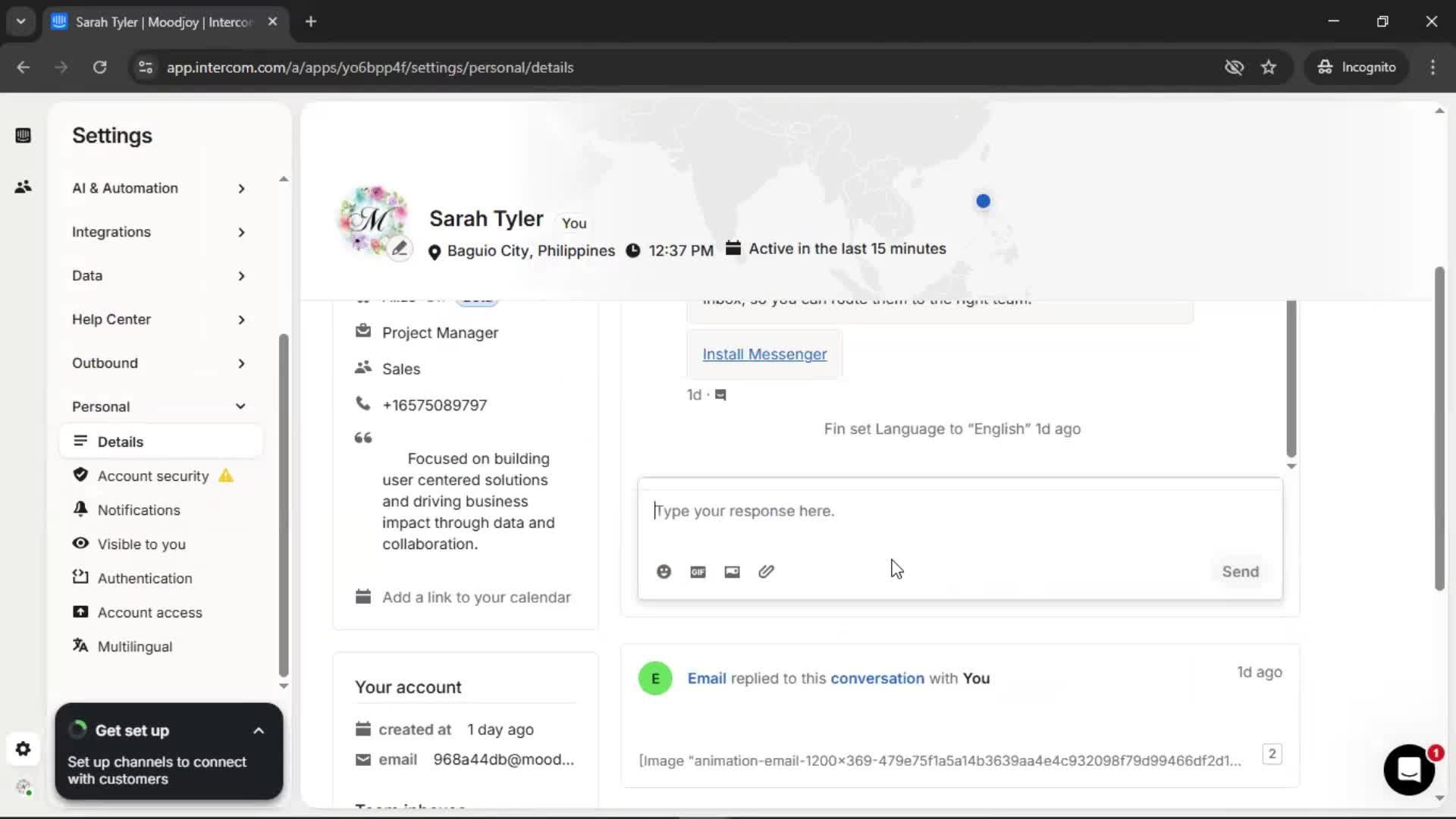Open a new browser tab
The height and width of the screenshot is (819, 1456).
click(x=311, y=21)
